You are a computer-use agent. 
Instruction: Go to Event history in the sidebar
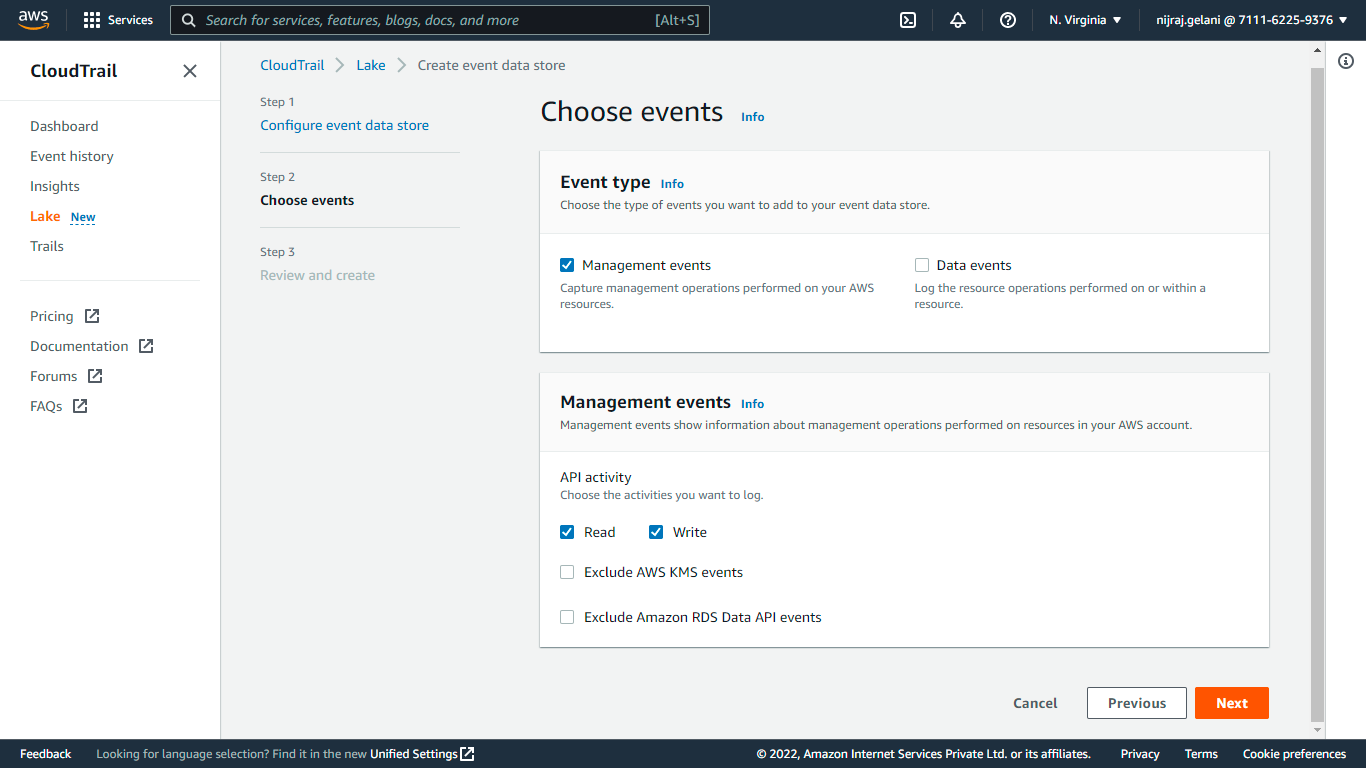click(71, 156)
